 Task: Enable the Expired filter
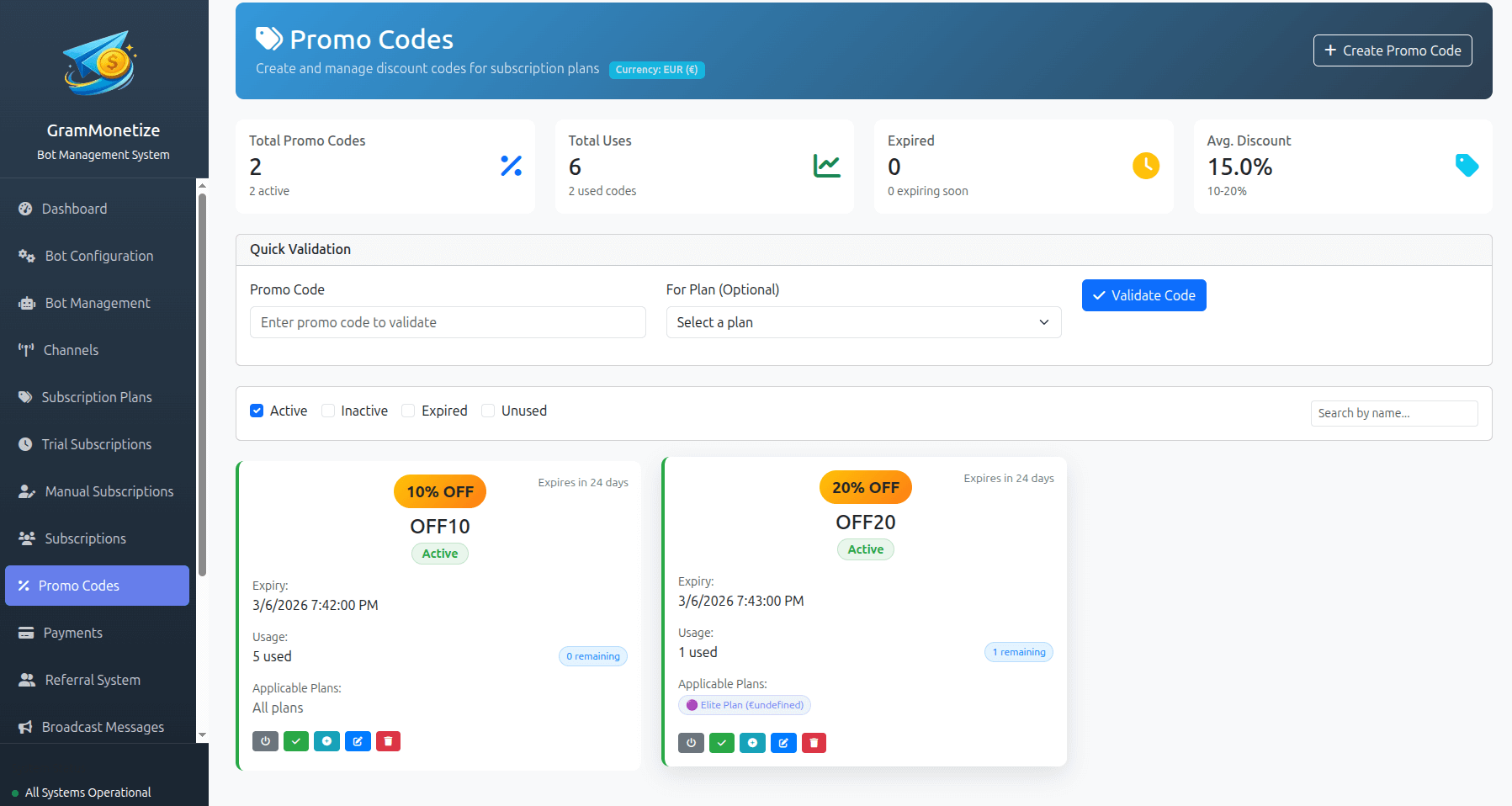pyautogui.click(x=408, y=411)
